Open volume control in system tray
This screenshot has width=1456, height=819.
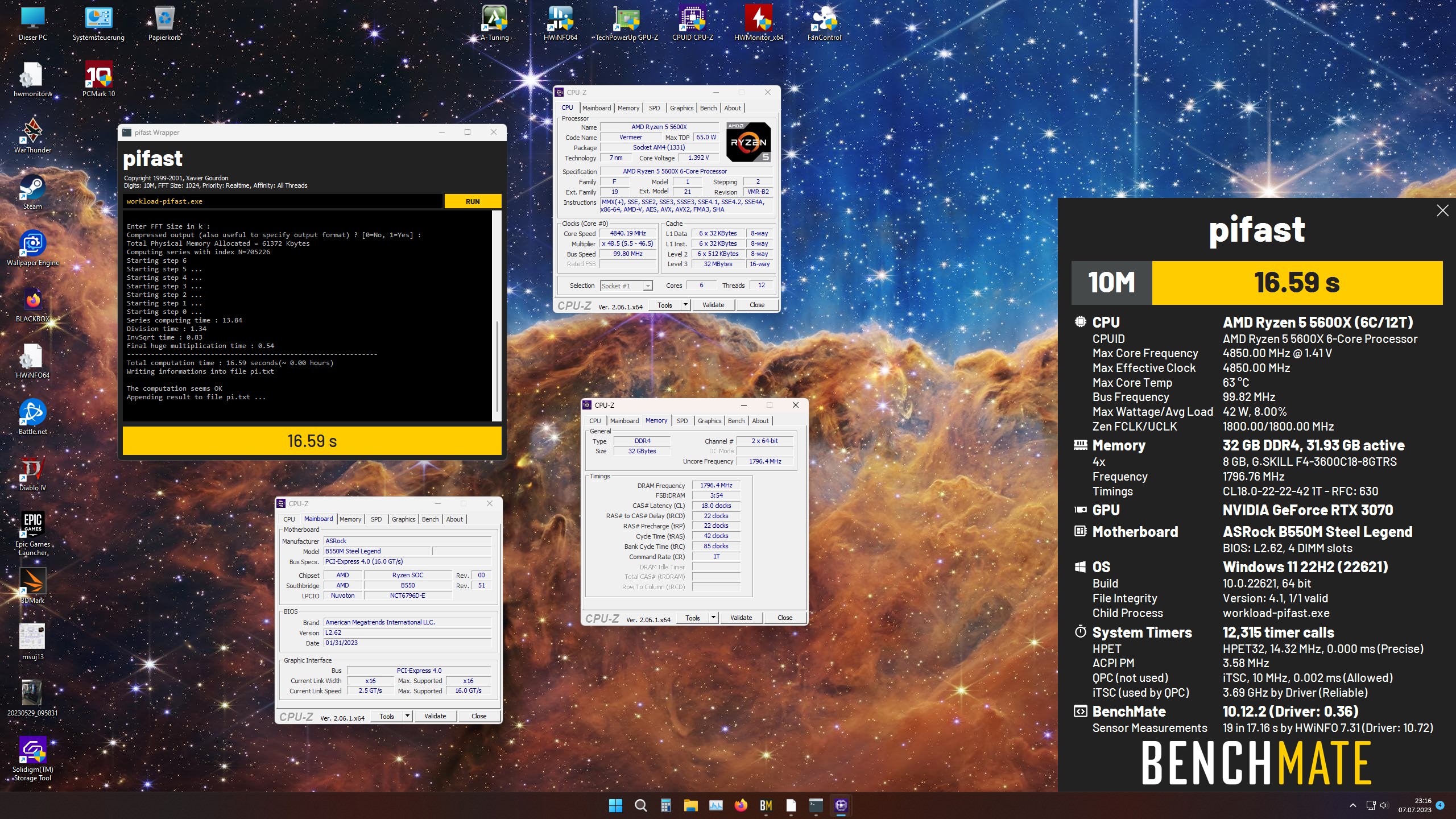point(1384,805)
